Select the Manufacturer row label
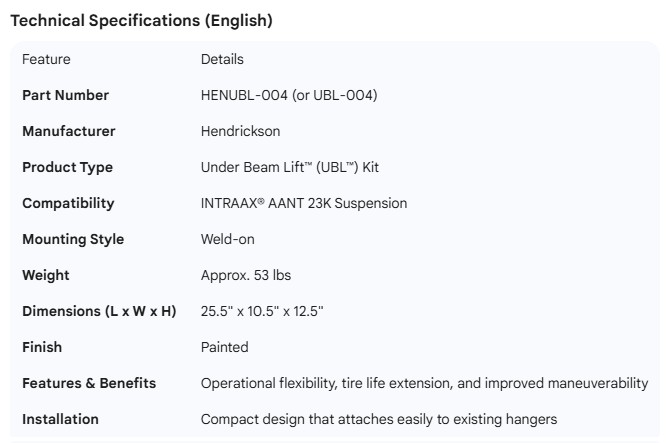669x443 pixels. tap(69, 131)
